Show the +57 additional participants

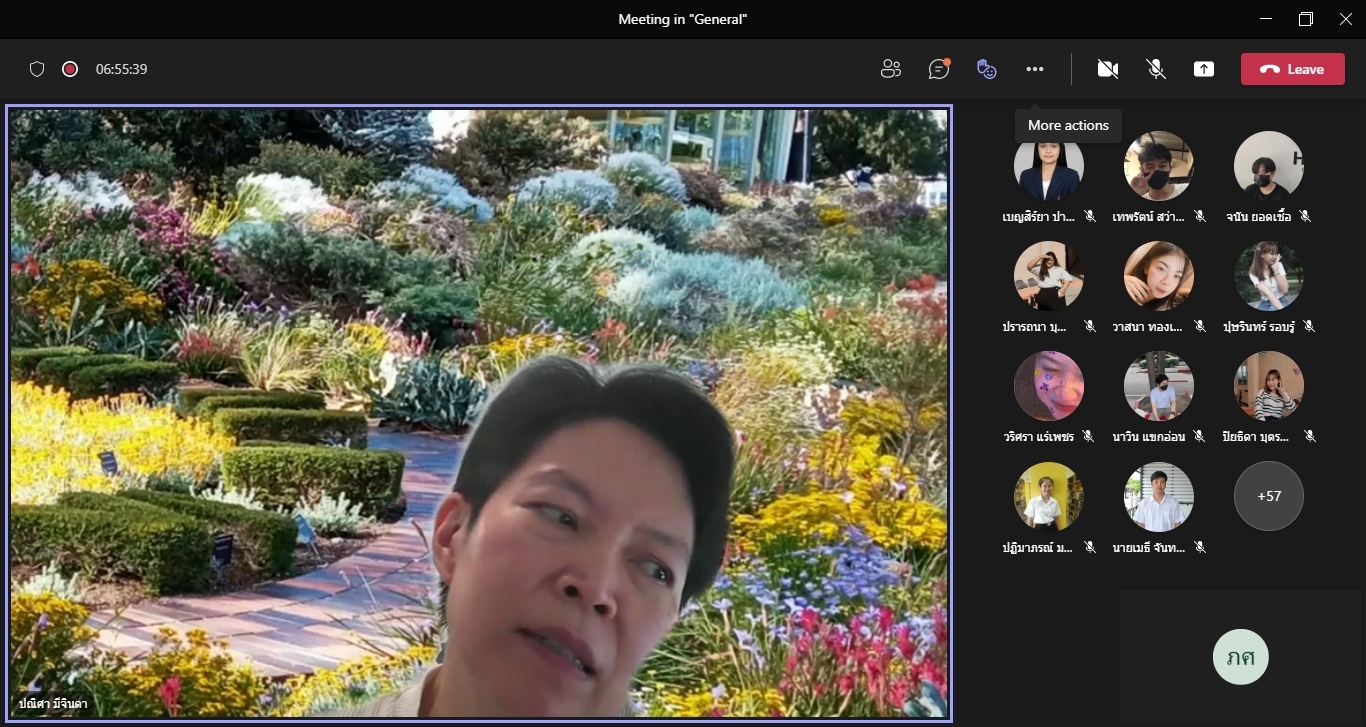click(x=1269, y=496)
